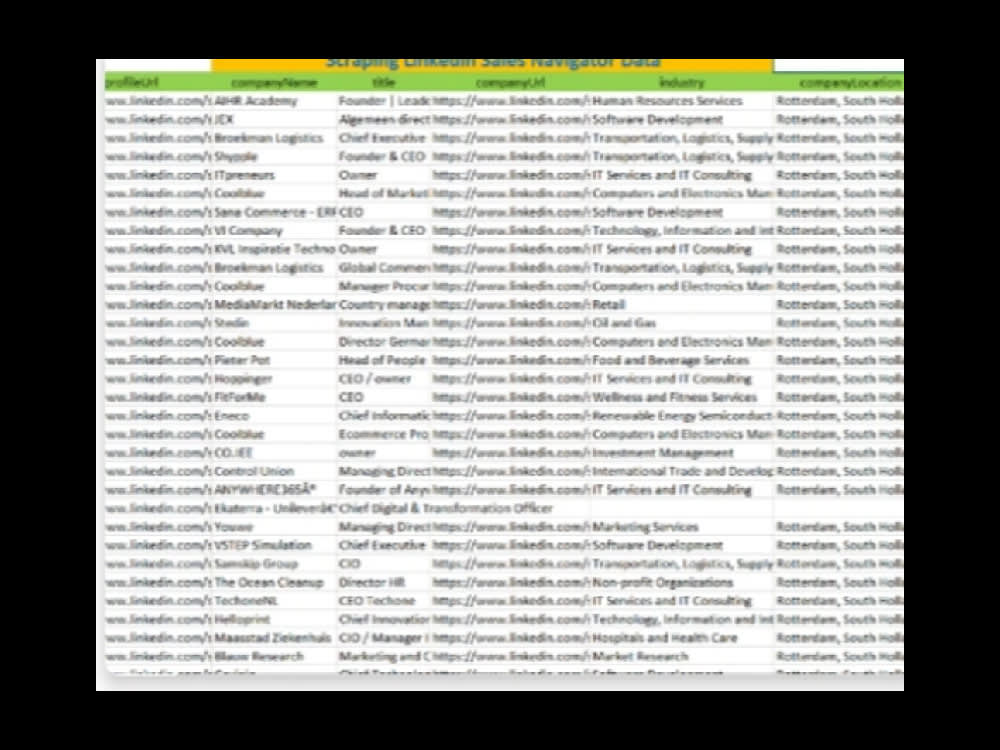Select the Head of Market title cell
1000x750 pixels.
point(384,193)
